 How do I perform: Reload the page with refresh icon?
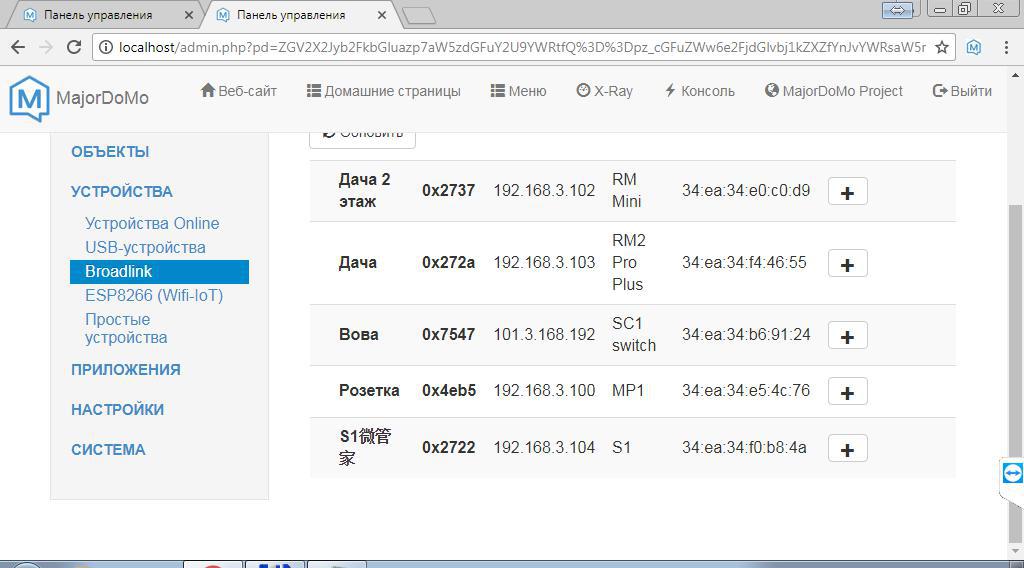click(x=74, y=47)
